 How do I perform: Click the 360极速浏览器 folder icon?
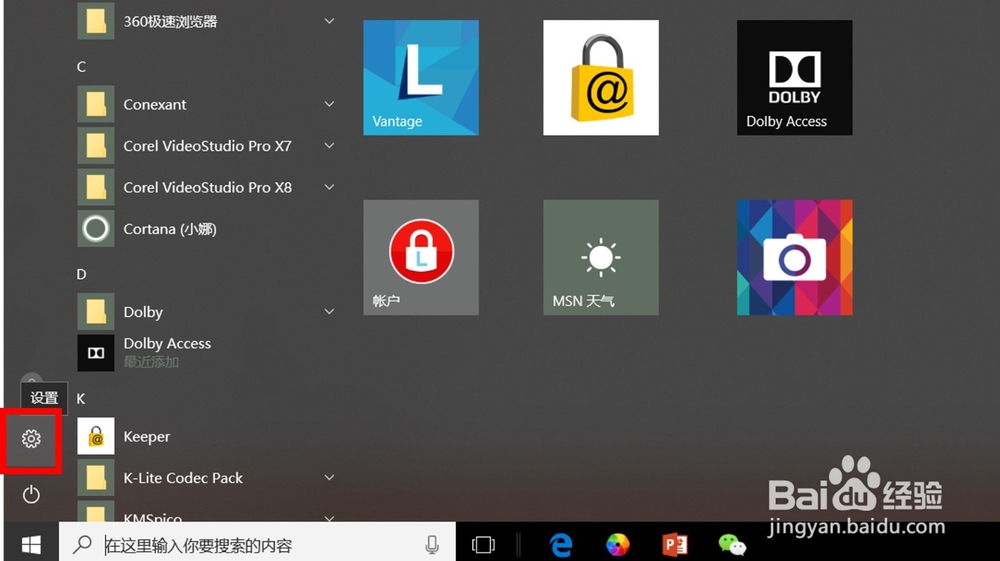(x=96, y=21)
